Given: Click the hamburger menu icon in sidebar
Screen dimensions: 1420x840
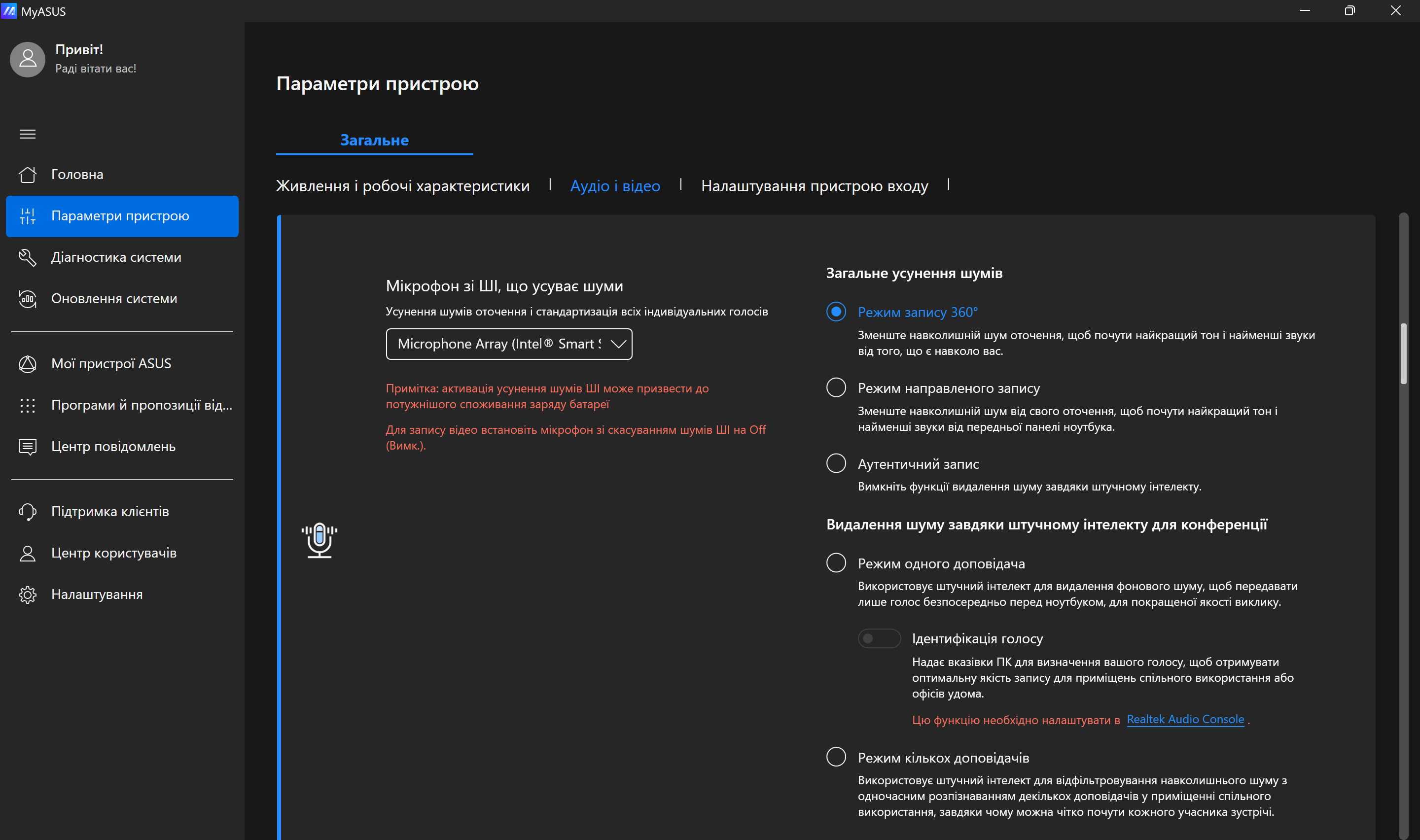Looking at the screenshot, I should [27, 134].
